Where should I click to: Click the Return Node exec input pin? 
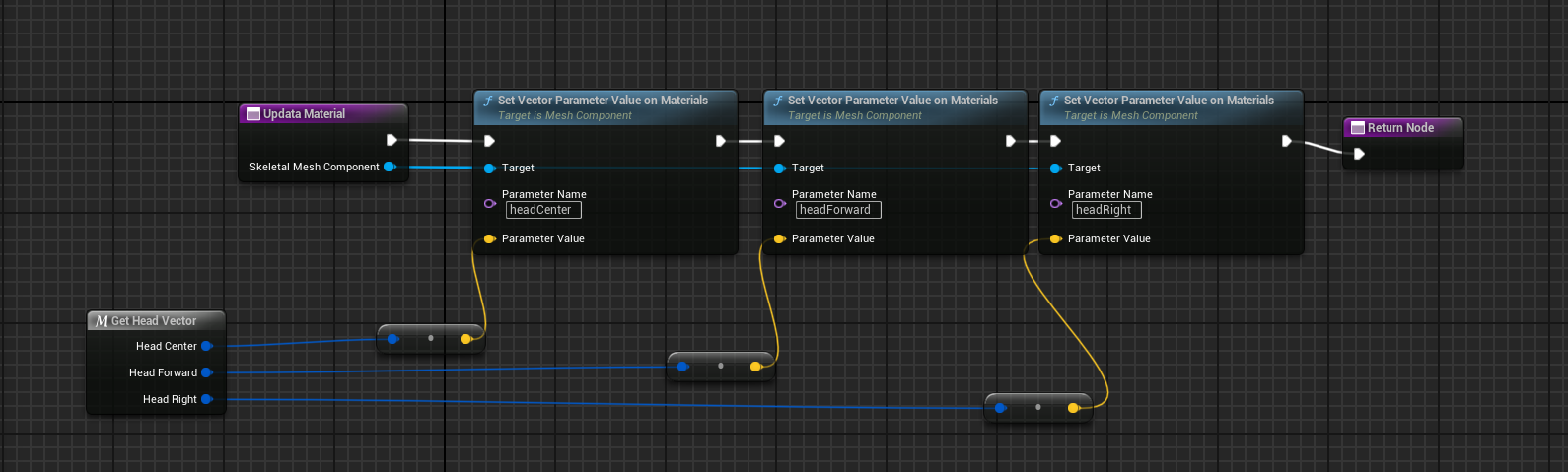pyautogui.click(x=1359, y=154)
